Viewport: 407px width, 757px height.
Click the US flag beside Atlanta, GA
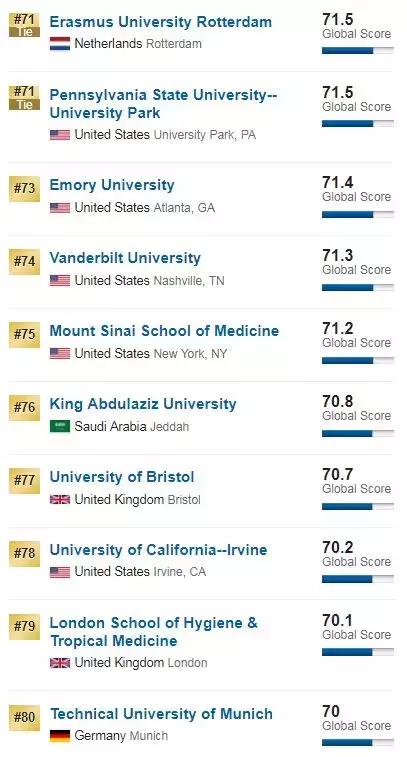[60, 208]
